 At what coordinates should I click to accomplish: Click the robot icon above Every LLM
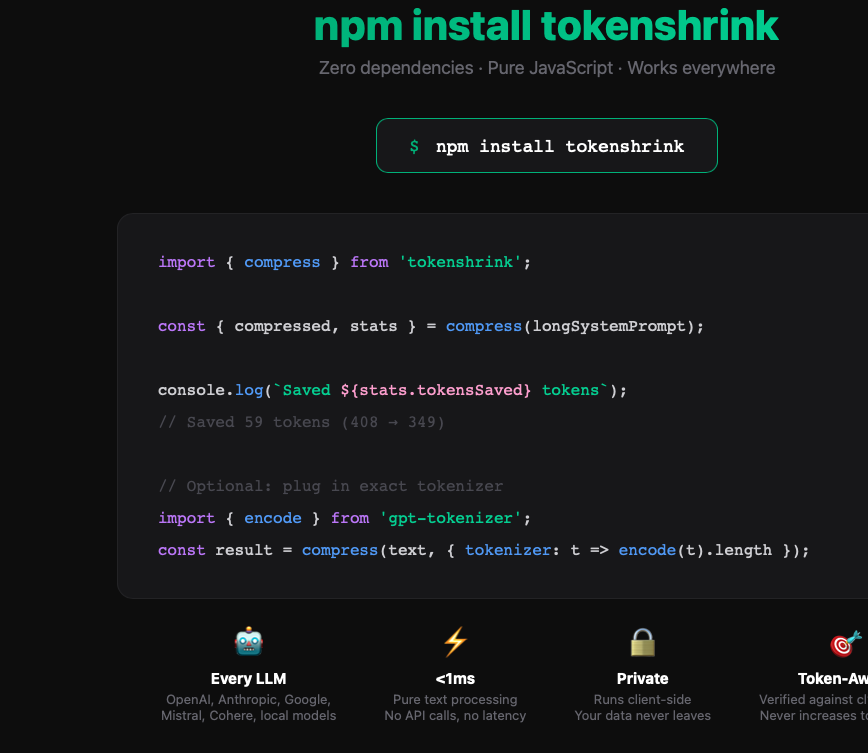click(x=248, y=641)
